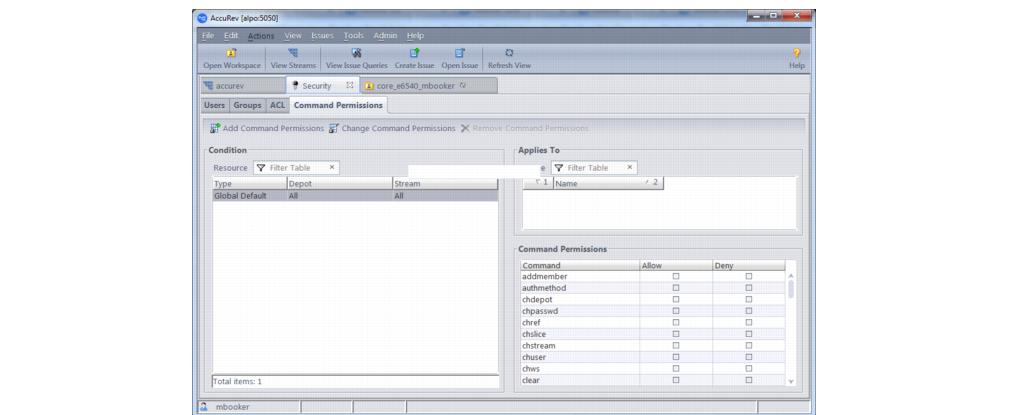
Task: Open the Admin menu
Action: point(385,36)
